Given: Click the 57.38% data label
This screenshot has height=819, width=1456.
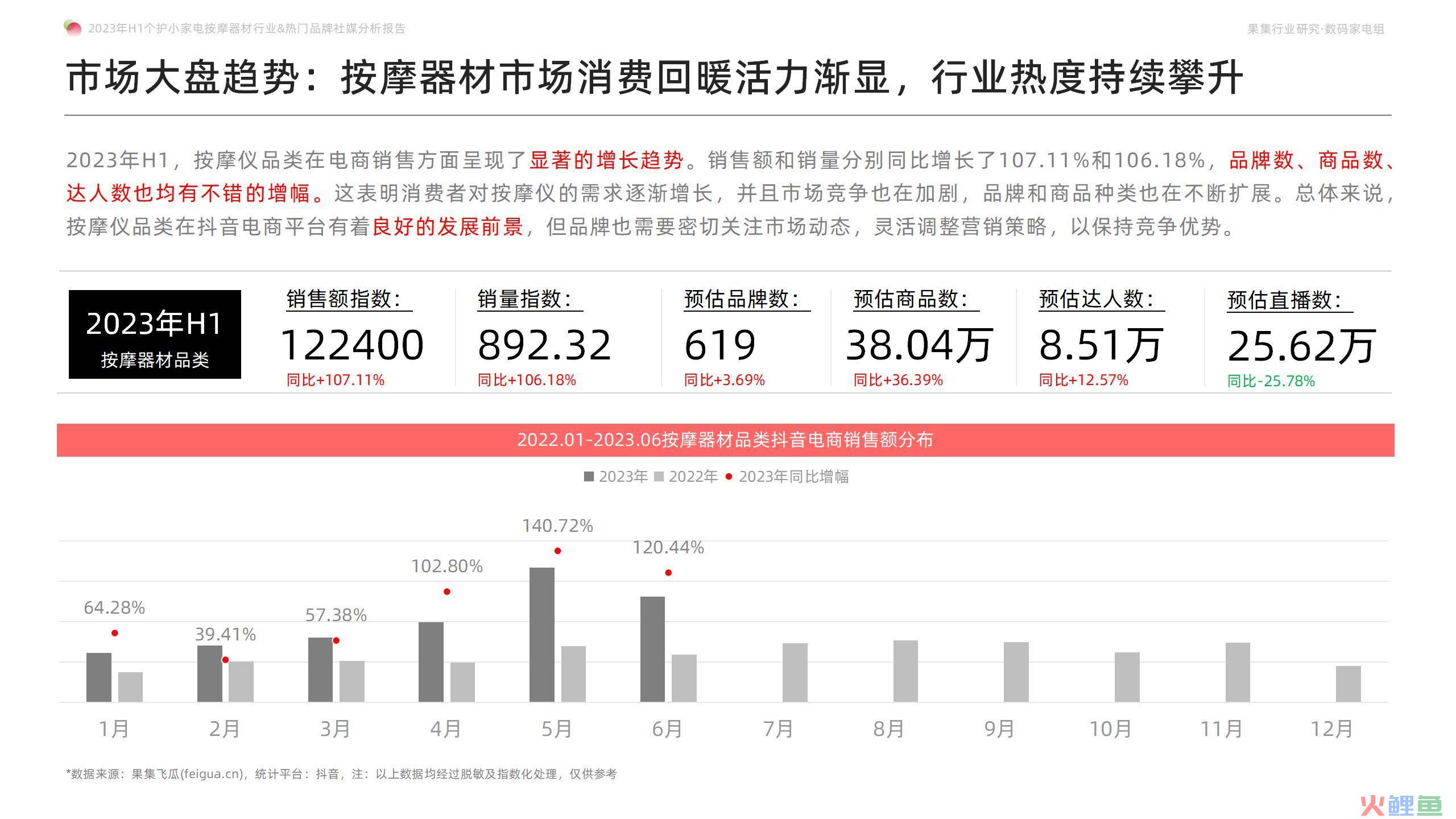Looking at the screenshot, I should (x=336, y=615).
